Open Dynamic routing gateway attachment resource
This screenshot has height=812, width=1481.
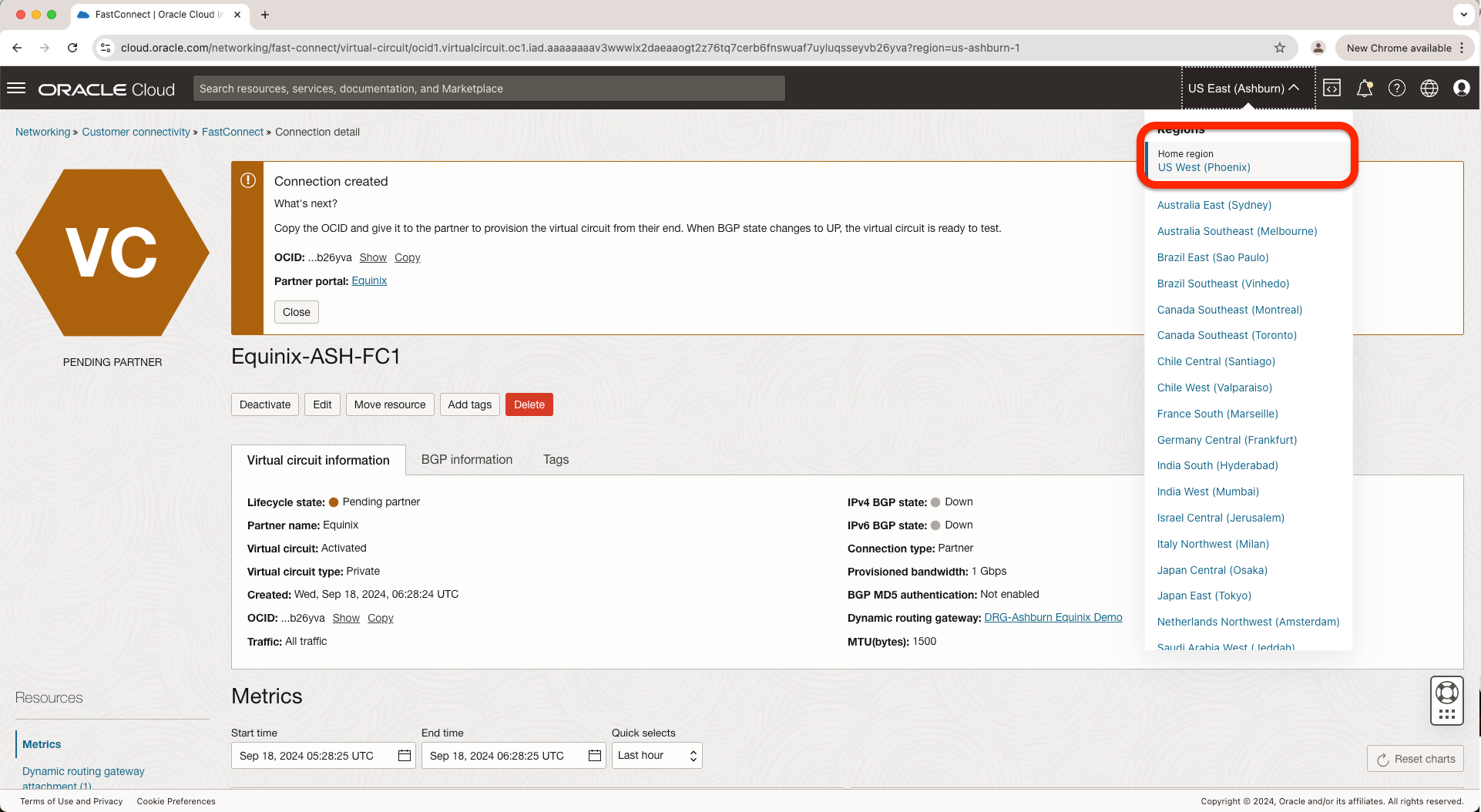click(83, 778)
